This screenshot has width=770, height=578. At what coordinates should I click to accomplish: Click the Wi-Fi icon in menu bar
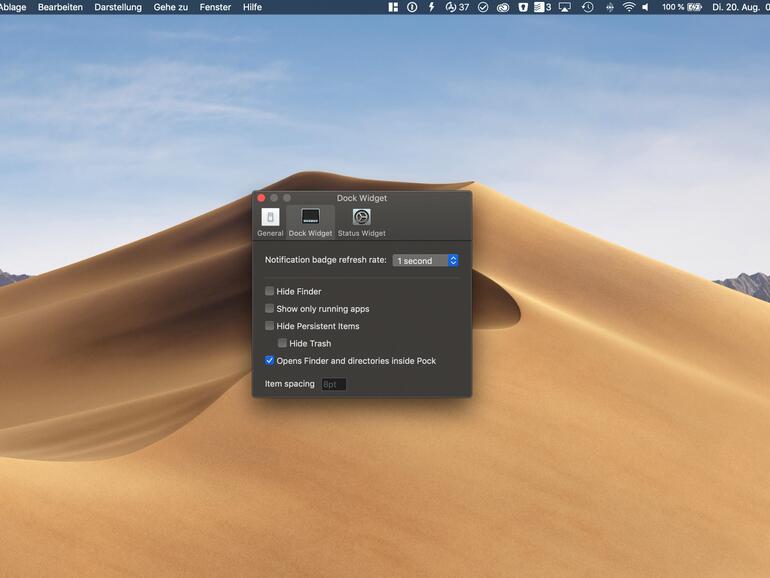coord(629,7)
